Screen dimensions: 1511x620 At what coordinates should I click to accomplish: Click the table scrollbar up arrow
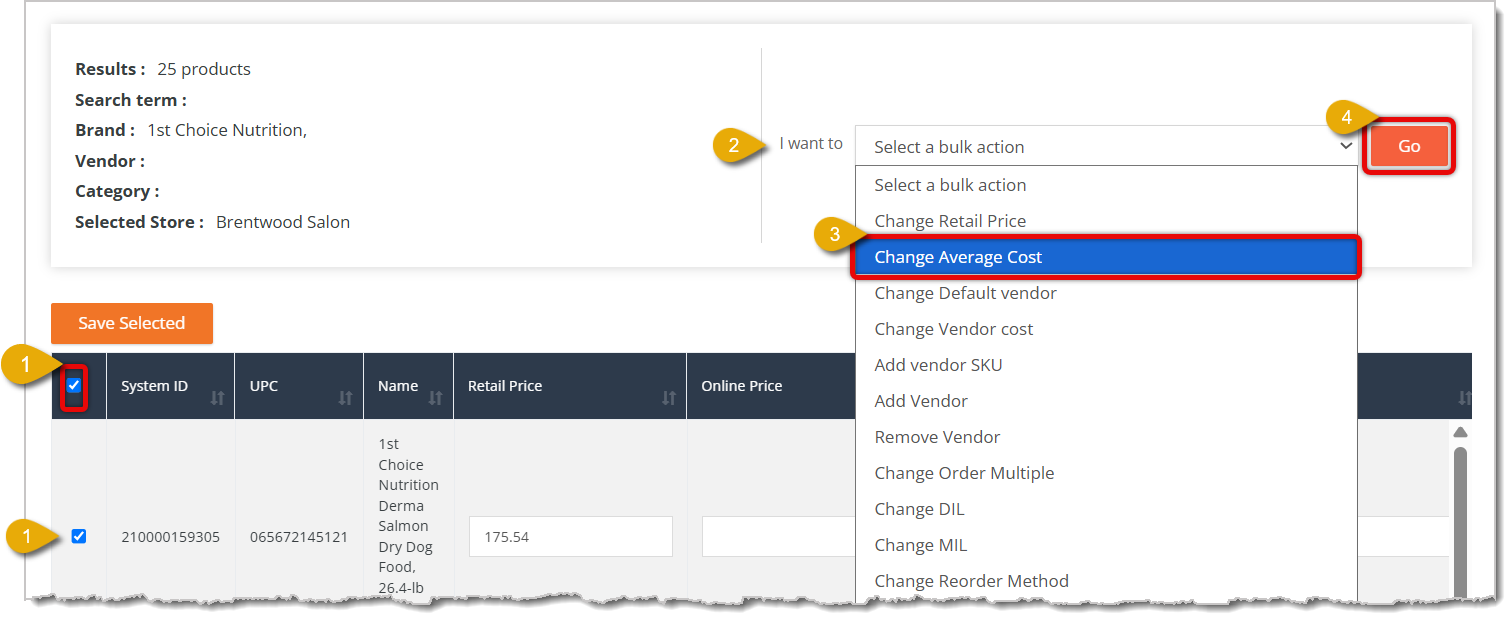pyautogui.click(x=1460, y=432)
